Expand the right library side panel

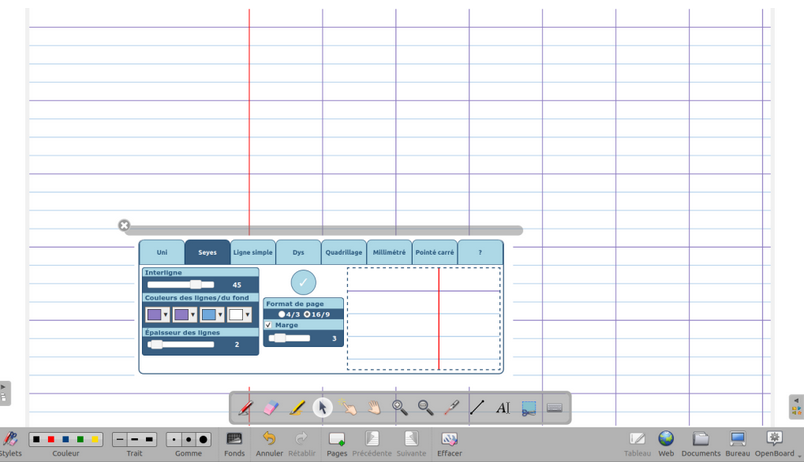pos(796,407)
